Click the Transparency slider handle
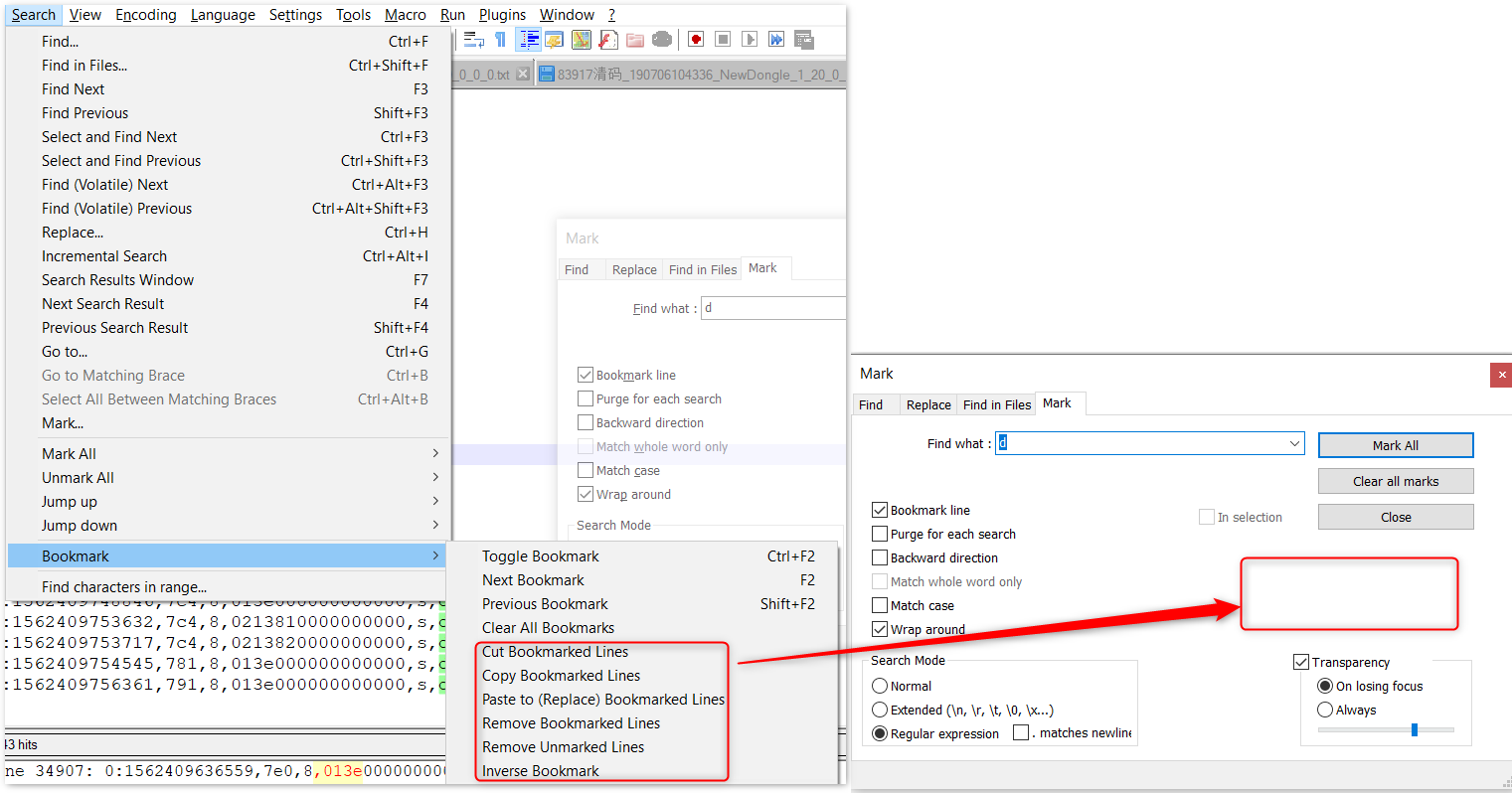 [1415, 730]
